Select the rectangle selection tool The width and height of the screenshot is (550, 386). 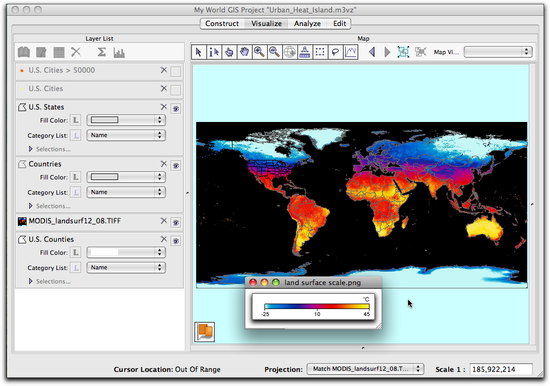point(320,52)
